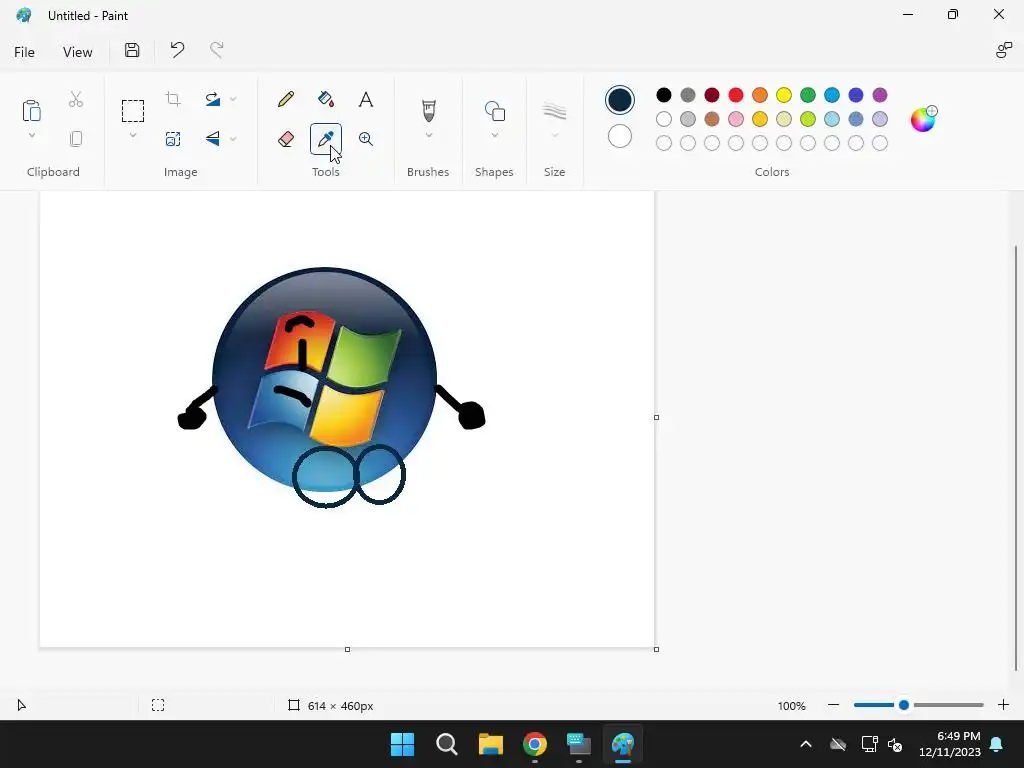The image size is (1024, 768).
Task: Expand the Paste options dropdown
Action: (x=31, y=135)
